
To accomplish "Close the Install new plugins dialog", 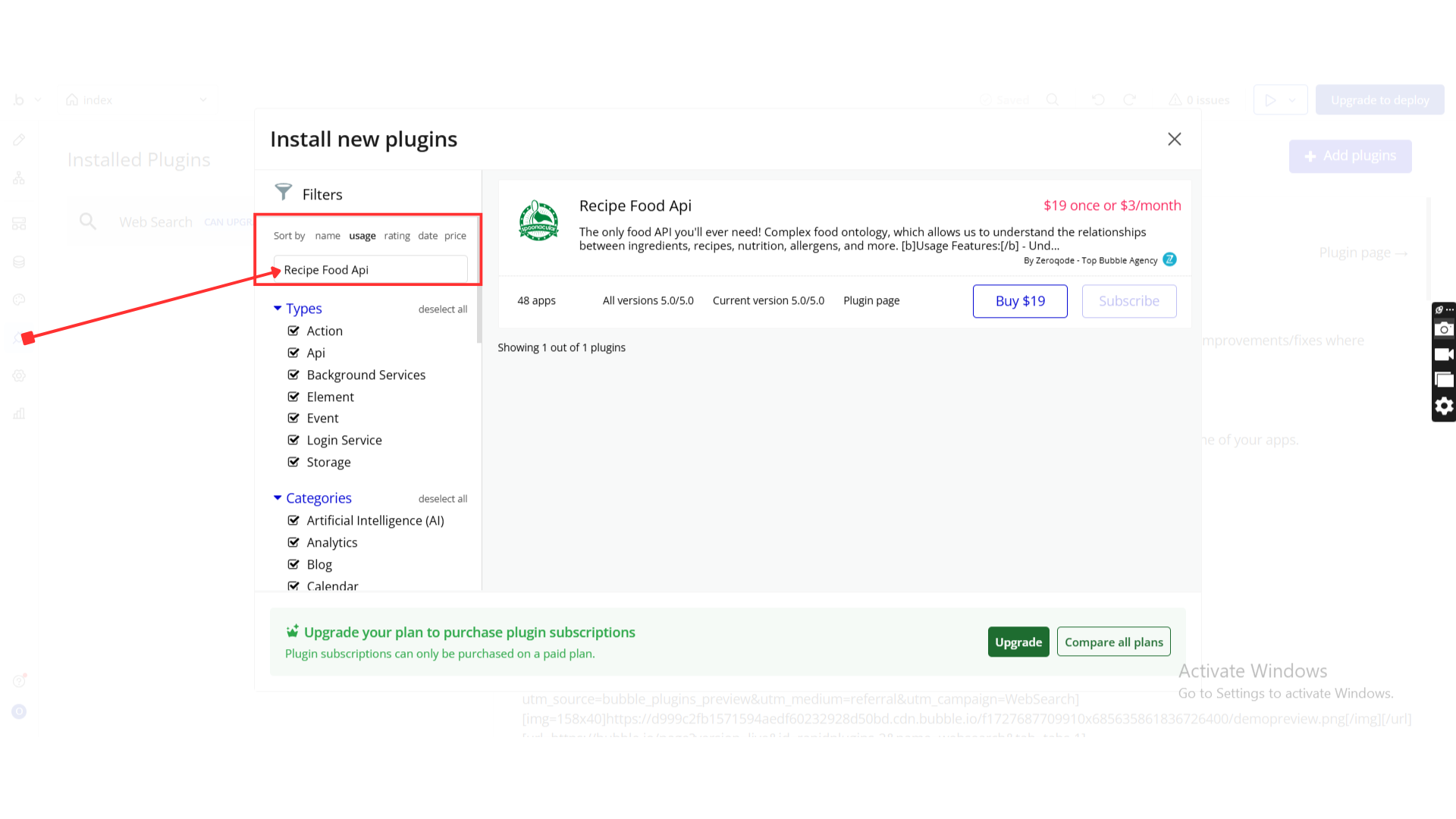I will click(x=1174, y=139).
